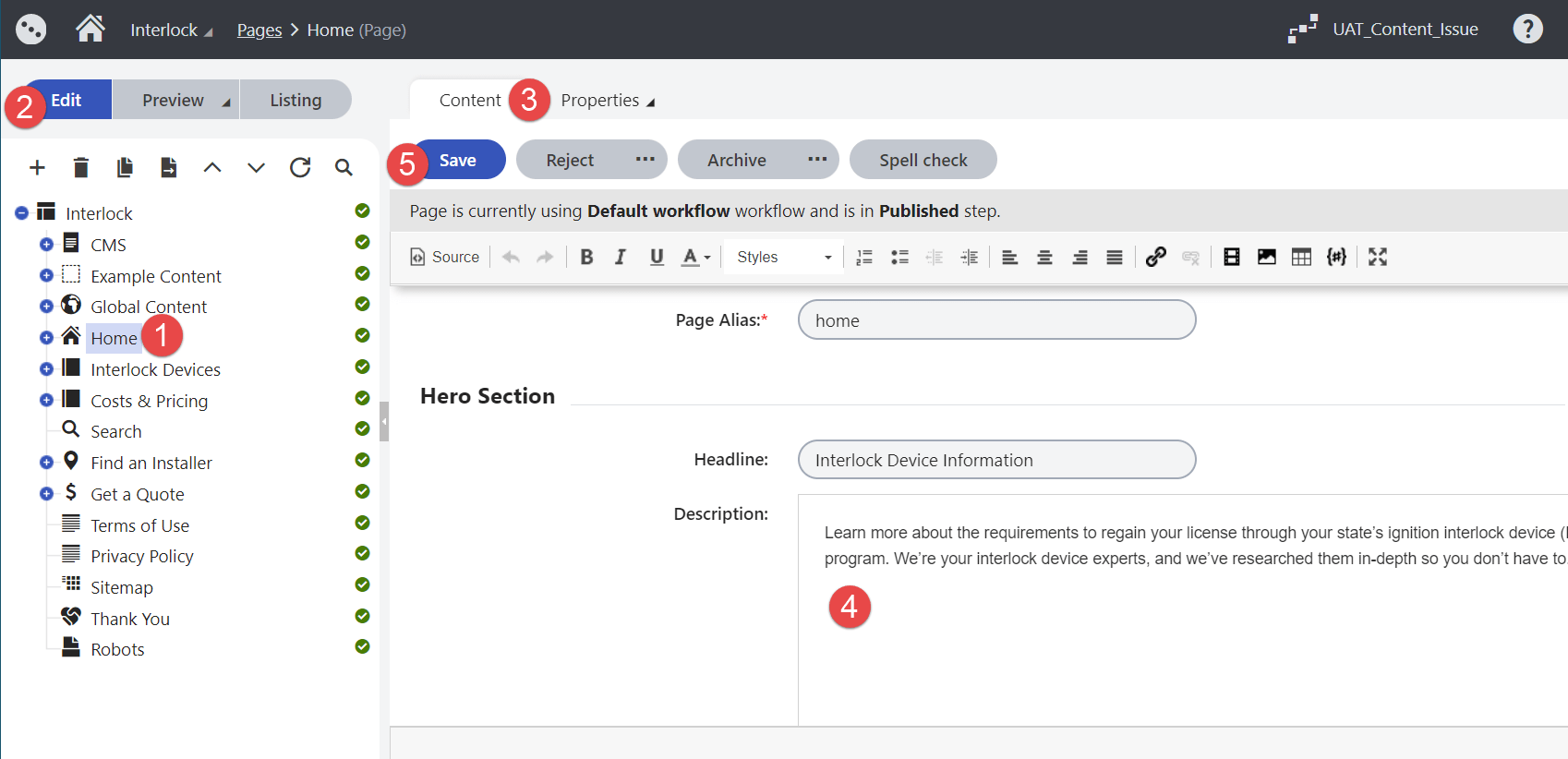Insert a numbered list
This screenshot has width=1568, height=759.
click(x=864, y=257)
